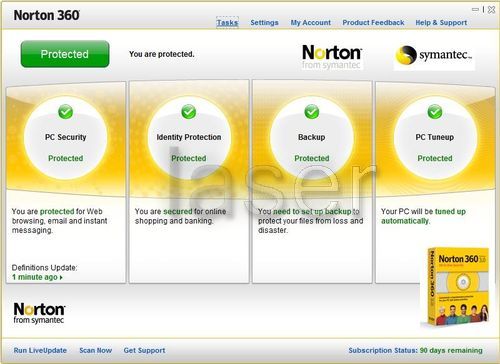Click the Norton logo at bottom left

(39, 313)
